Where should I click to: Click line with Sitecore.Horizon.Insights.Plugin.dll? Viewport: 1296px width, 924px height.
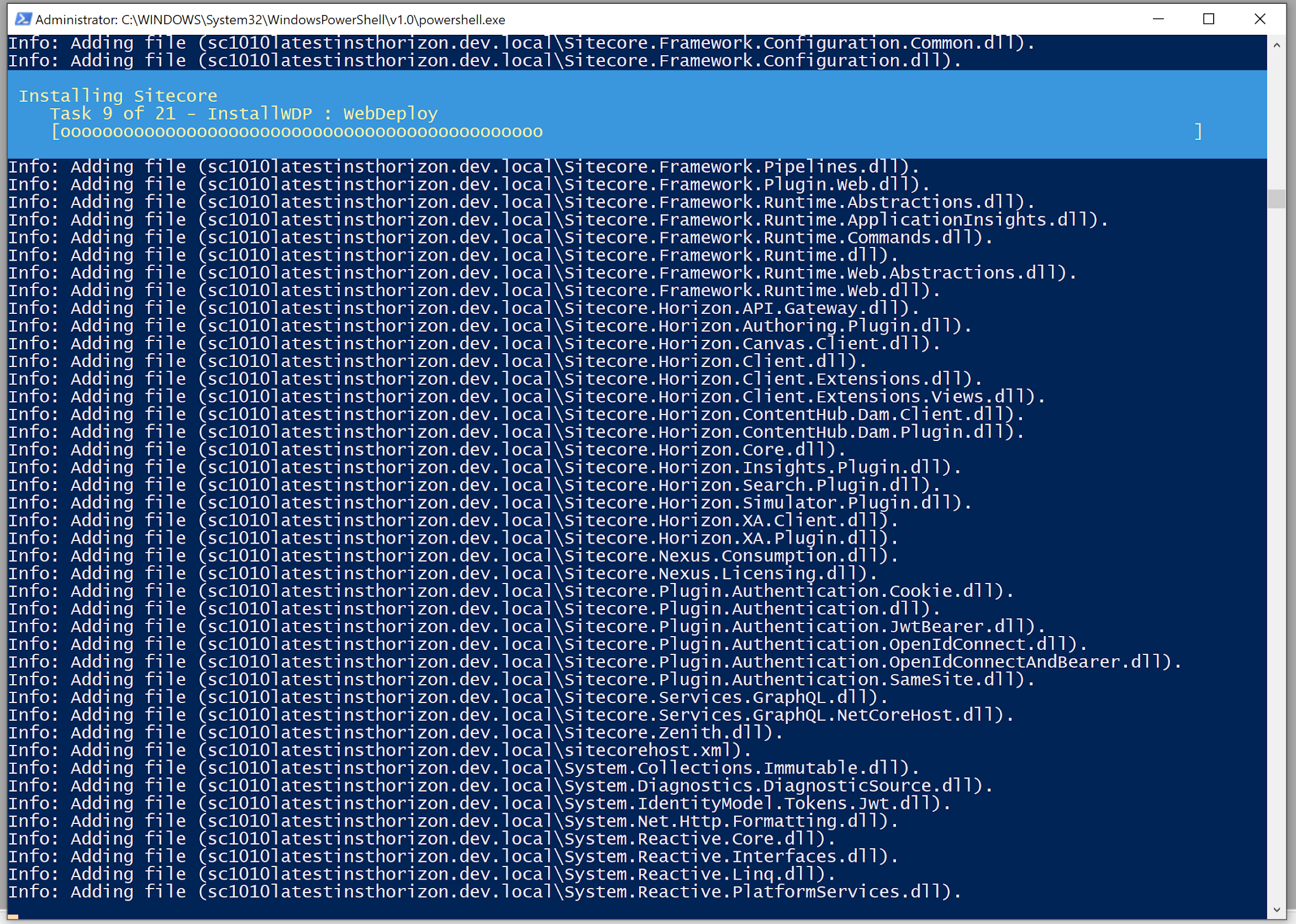[485, 468]
